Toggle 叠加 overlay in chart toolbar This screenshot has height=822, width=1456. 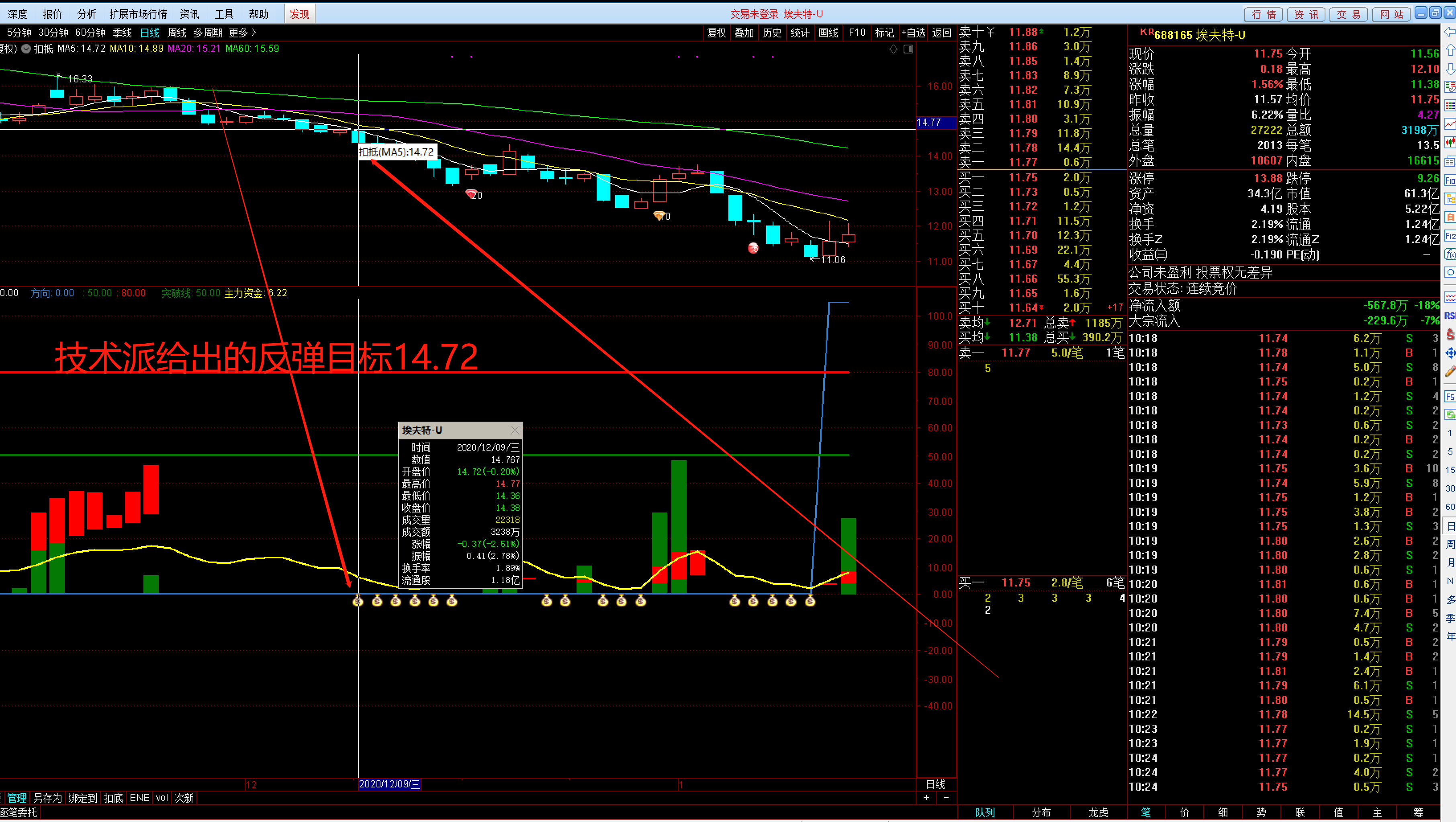coord(744,33)
